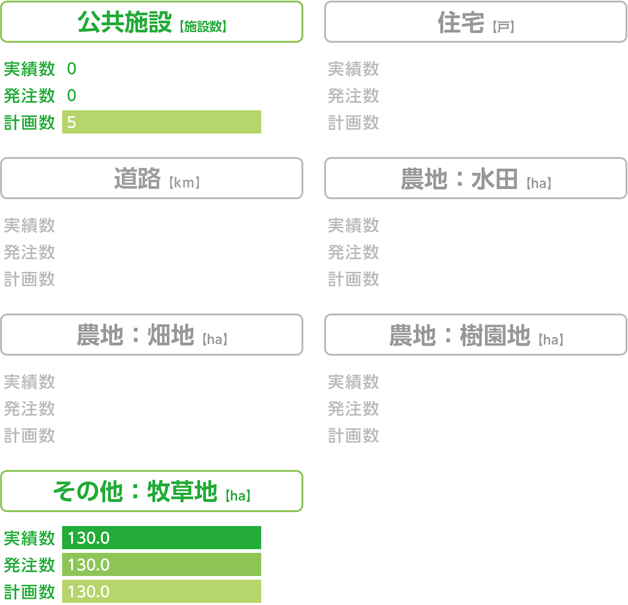Click the 計画数 label under 農地：樹園地
628x605 pixels.
point(353,436)
